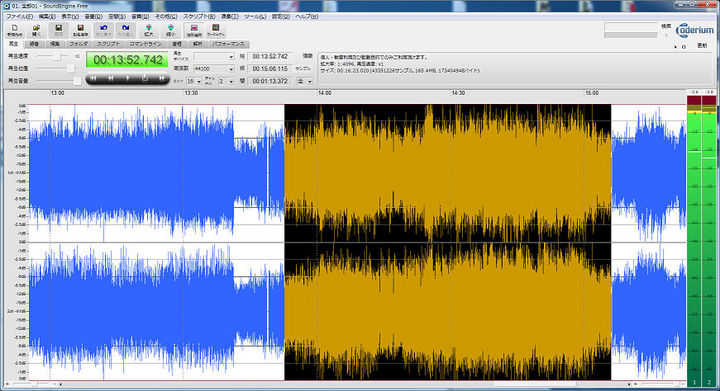Open the 編集(E) menu
This screenshot has width=720, height=391.
click(47, 17)
